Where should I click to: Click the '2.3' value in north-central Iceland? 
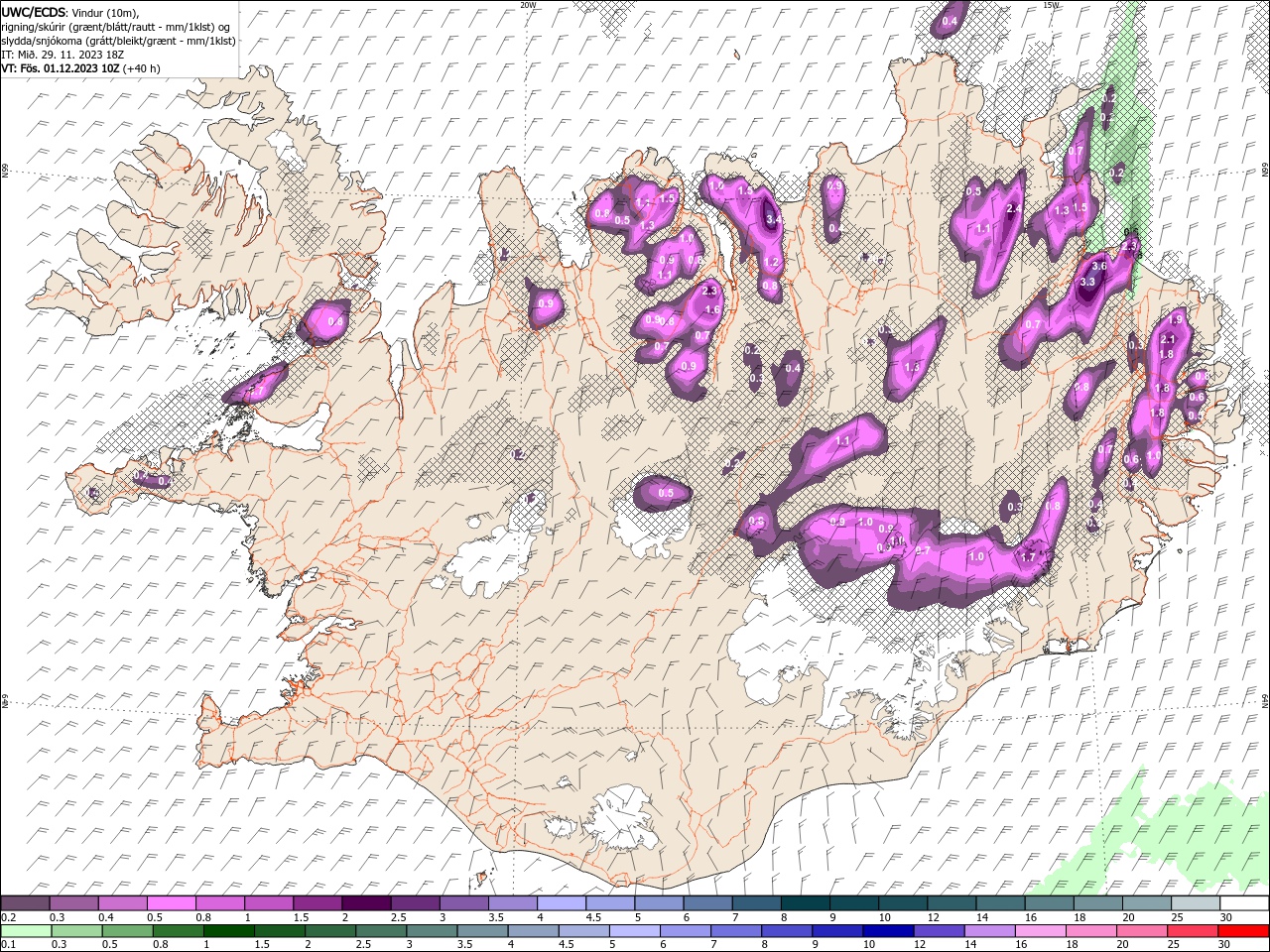pyautogui.click(x=708, y=291)
